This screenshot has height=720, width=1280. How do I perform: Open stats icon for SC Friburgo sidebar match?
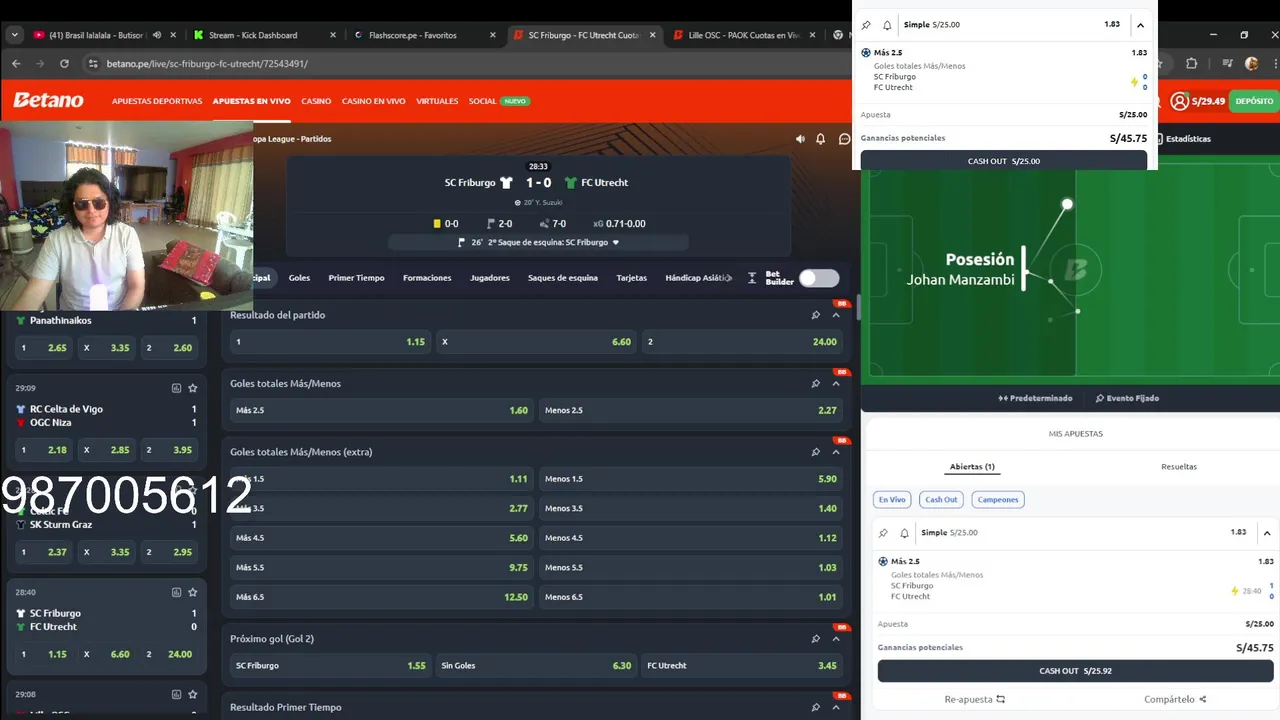176,592
